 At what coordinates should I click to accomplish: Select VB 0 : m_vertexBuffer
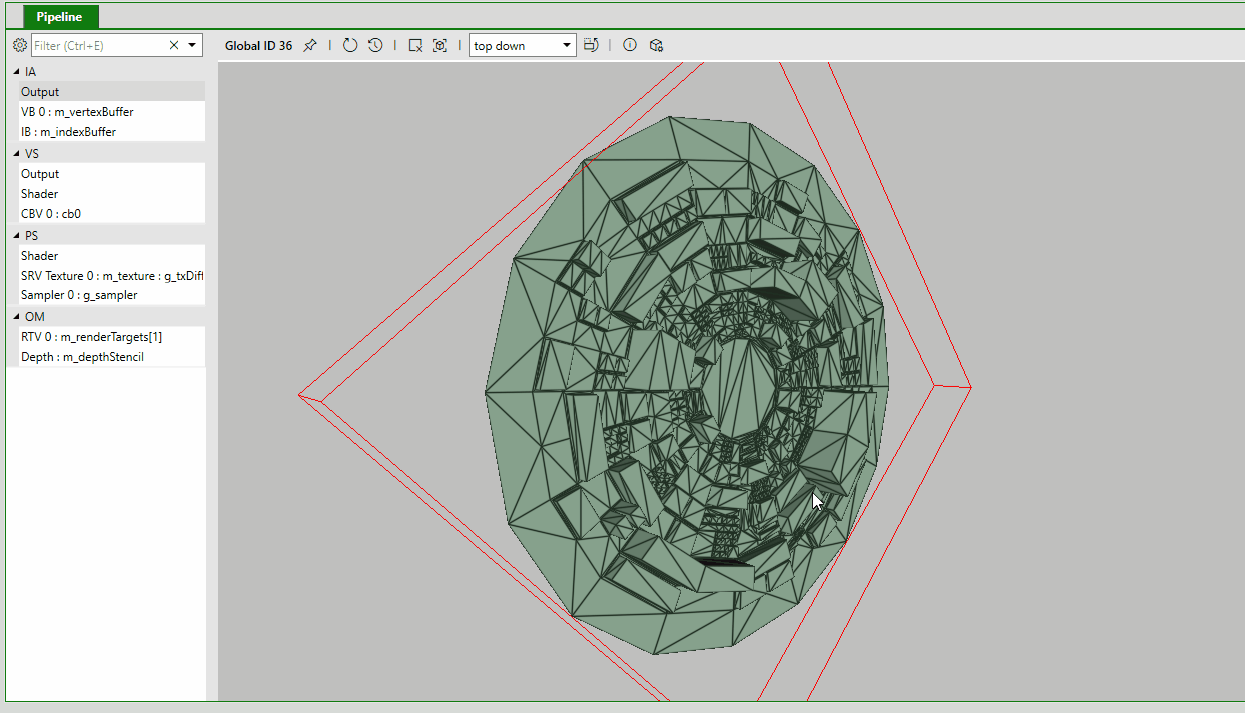(111, 112)
